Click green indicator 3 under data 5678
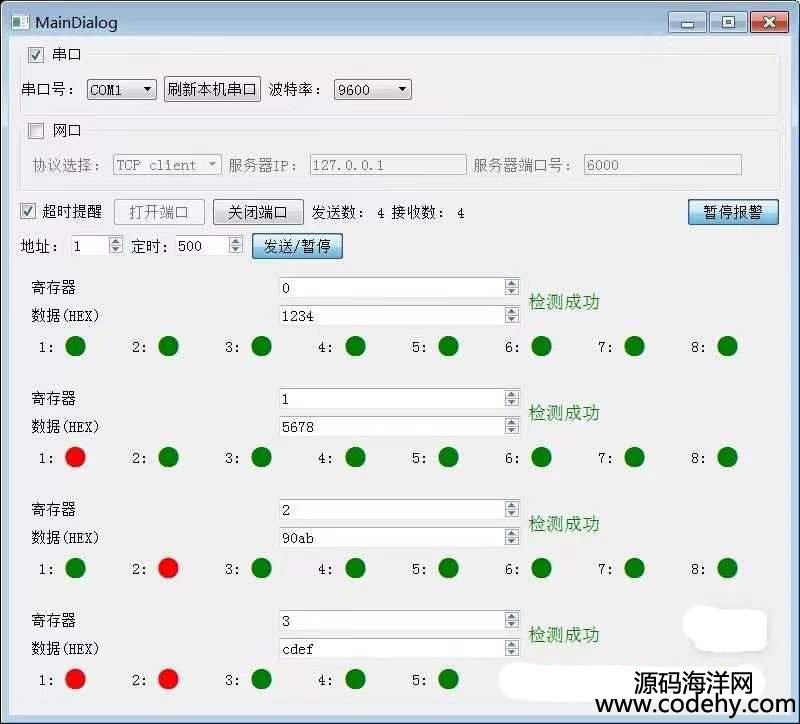Viewport: 800px width, 724px height. pos(262,457)
